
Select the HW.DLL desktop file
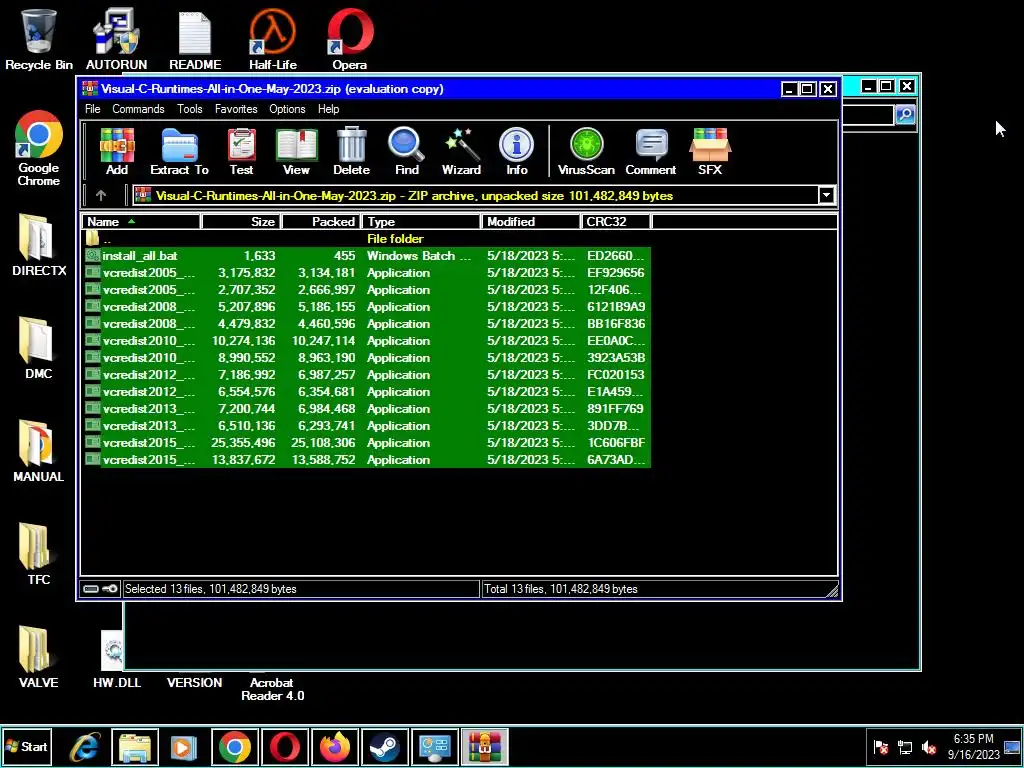116,660
